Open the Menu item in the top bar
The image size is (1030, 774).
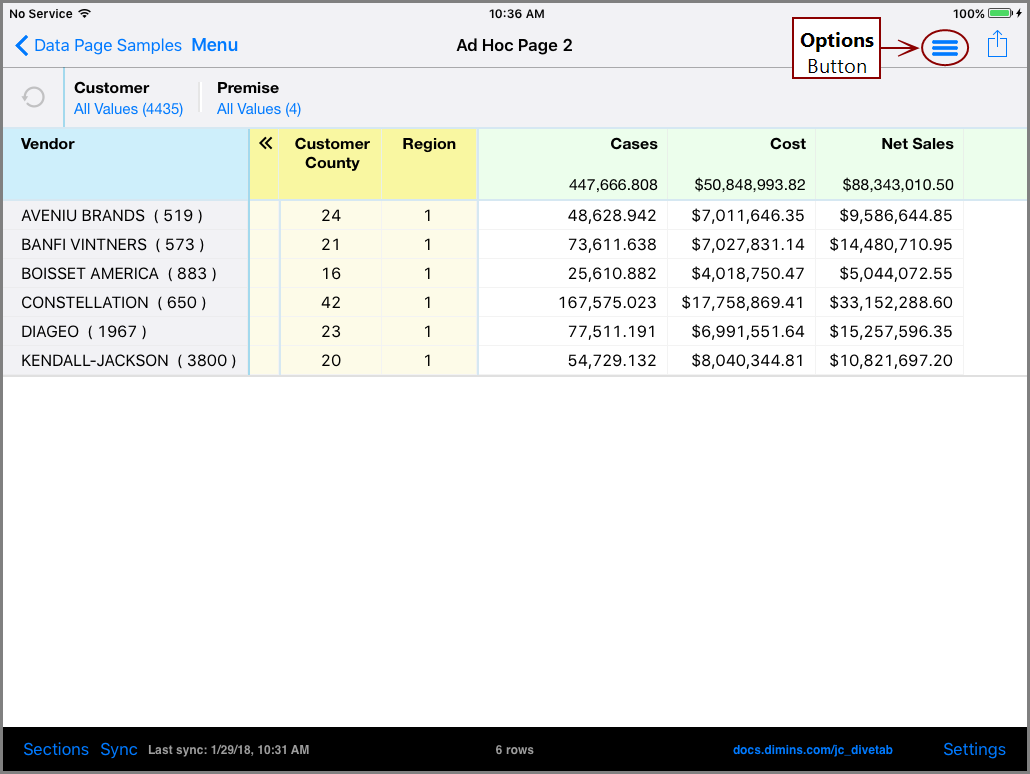[215, 45]
